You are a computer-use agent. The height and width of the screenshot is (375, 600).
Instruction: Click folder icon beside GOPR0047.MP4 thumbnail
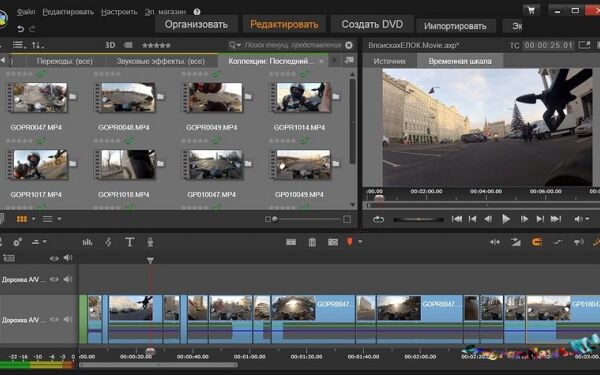(73, 96)
